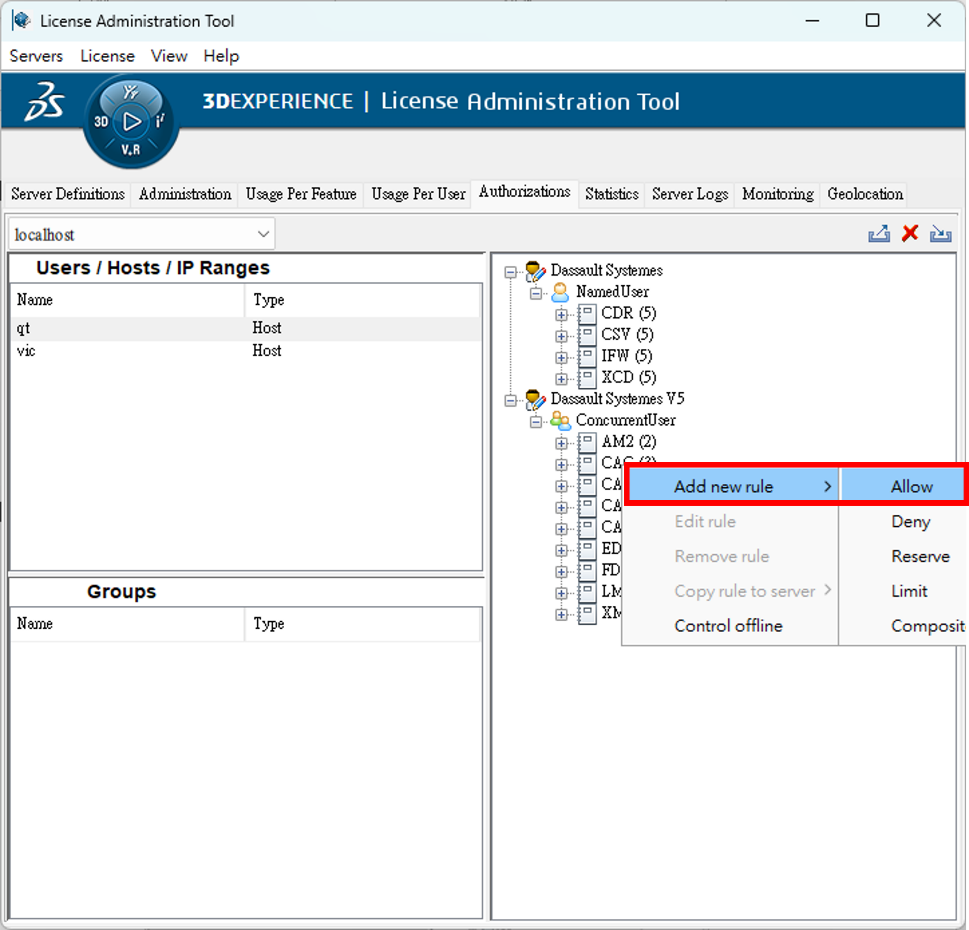Click the import authorizations icon
Screen dimensions: 969x930
pos(941,234)
